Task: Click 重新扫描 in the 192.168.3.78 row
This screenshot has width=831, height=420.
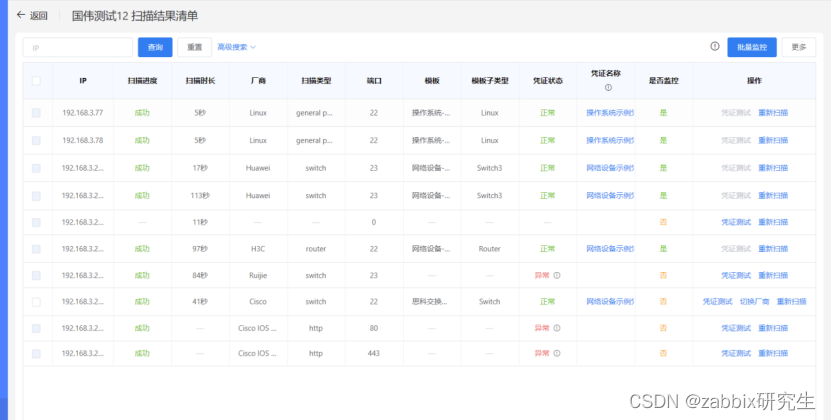Action: (x=773, y=141)
